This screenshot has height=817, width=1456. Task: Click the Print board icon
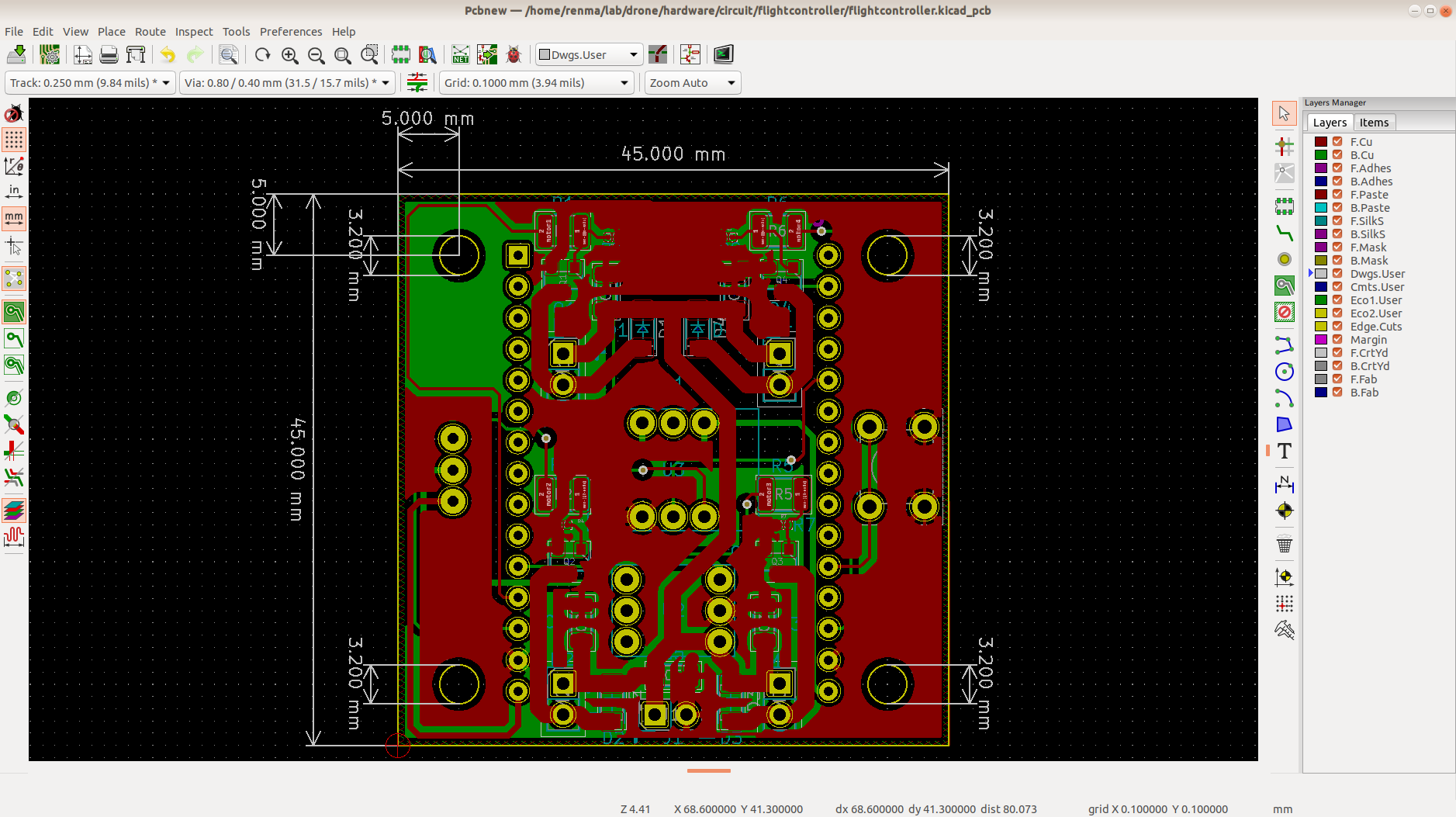109,55
